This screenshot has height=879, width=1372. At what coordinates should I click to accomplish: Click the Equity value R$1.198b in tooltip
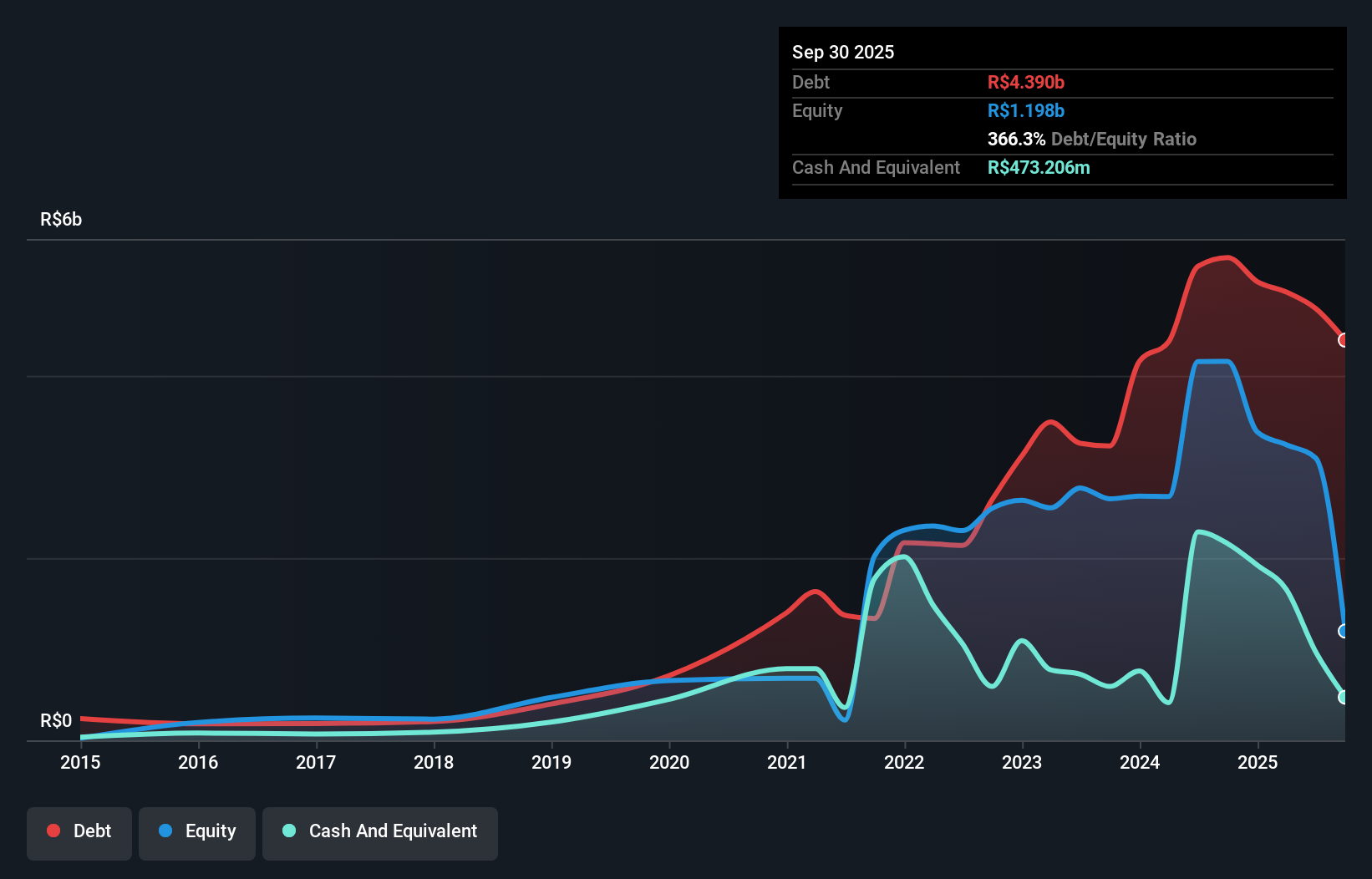(x=1026, y=110)
